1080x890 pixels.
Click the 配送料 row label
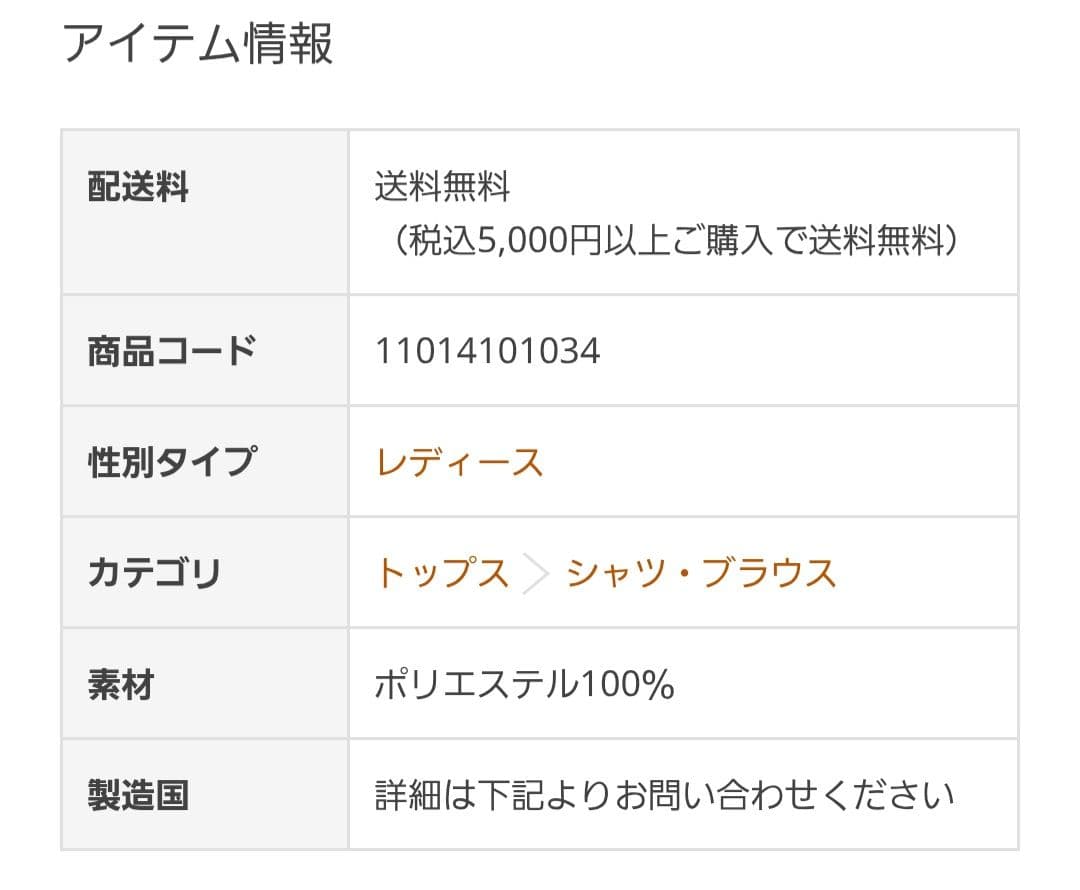tap(138, 187)
